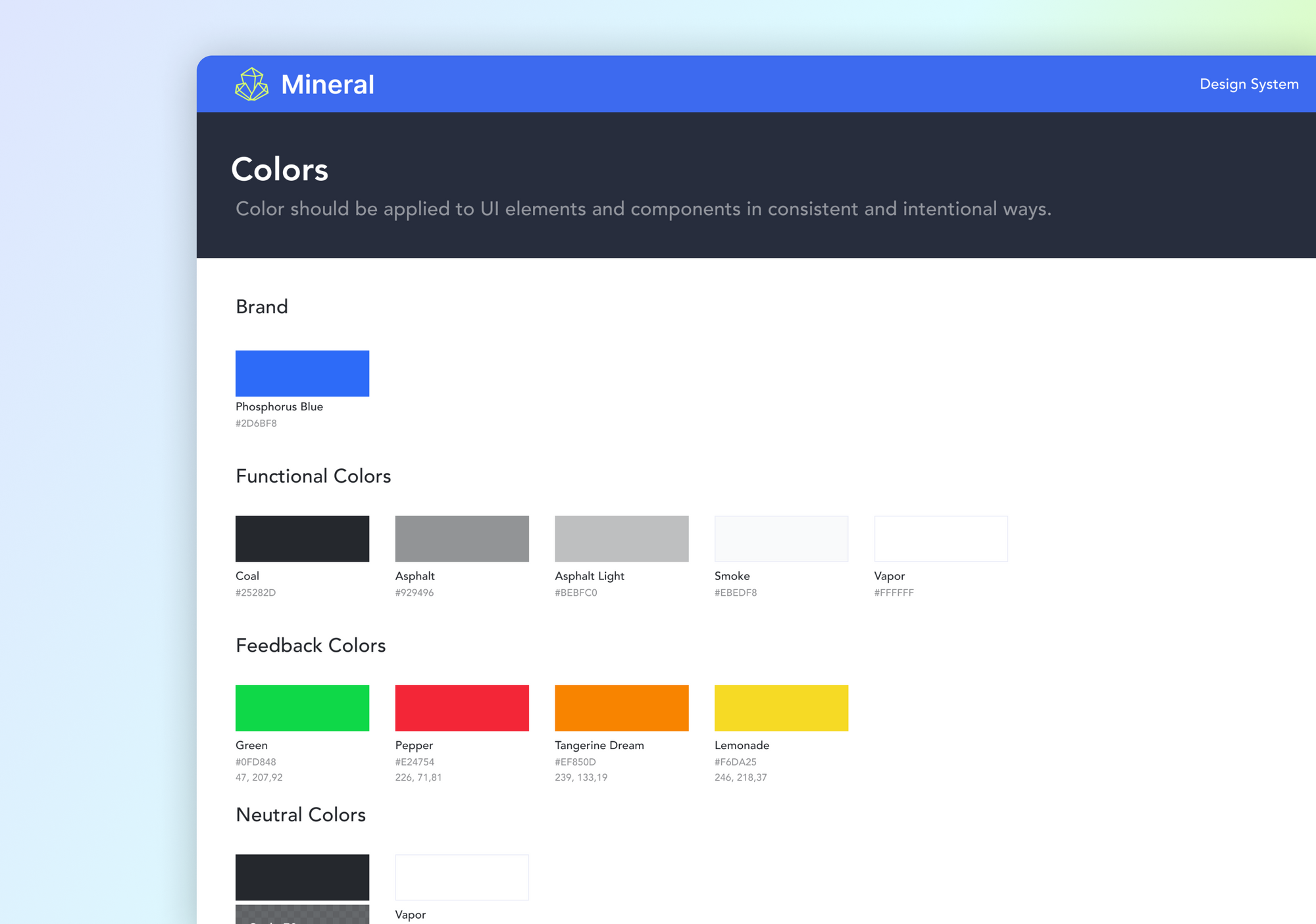Click the Functional Colors section heading
The width and height of the screenshot is (1316, 924).
tap(313, 476)
